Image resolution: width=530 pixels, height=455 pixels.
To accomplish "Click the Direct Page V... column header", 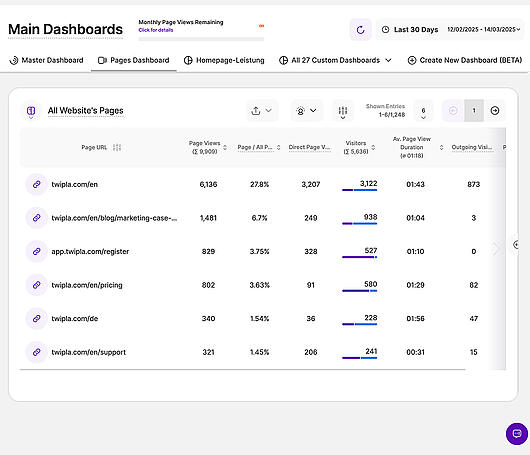I will (309, 147).
